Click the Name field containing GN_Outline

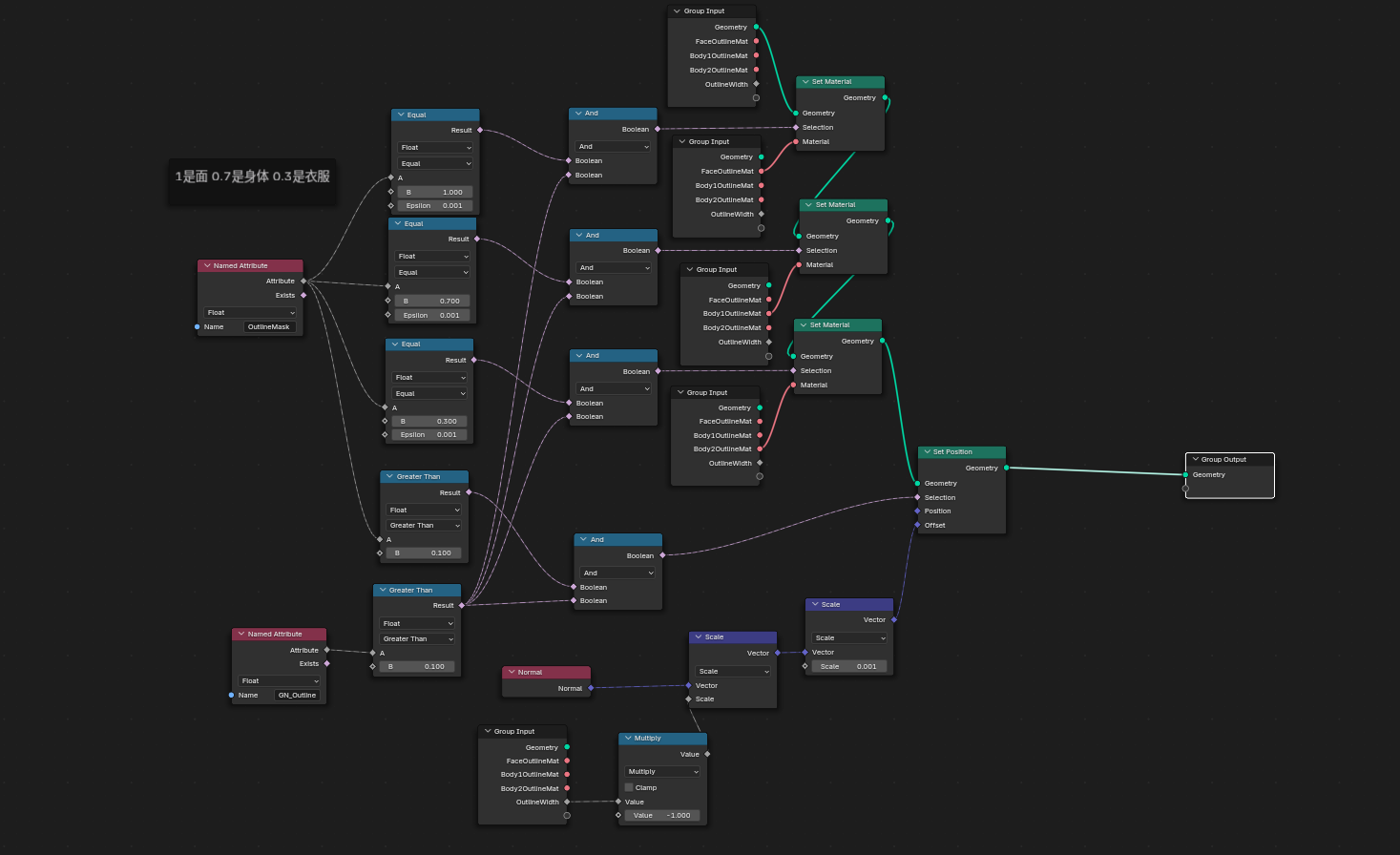(297, 695)
